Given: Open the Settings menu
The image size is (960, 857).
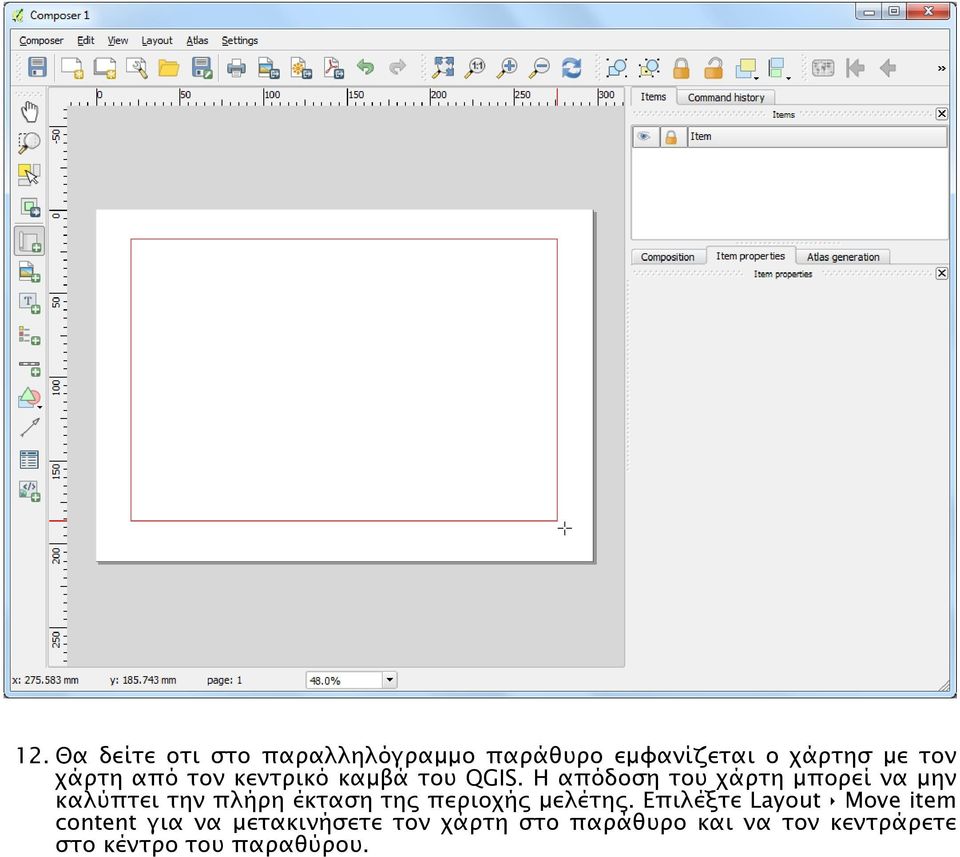Looking at the screenshot, I should pyautogui.click(x=239, y=40).
